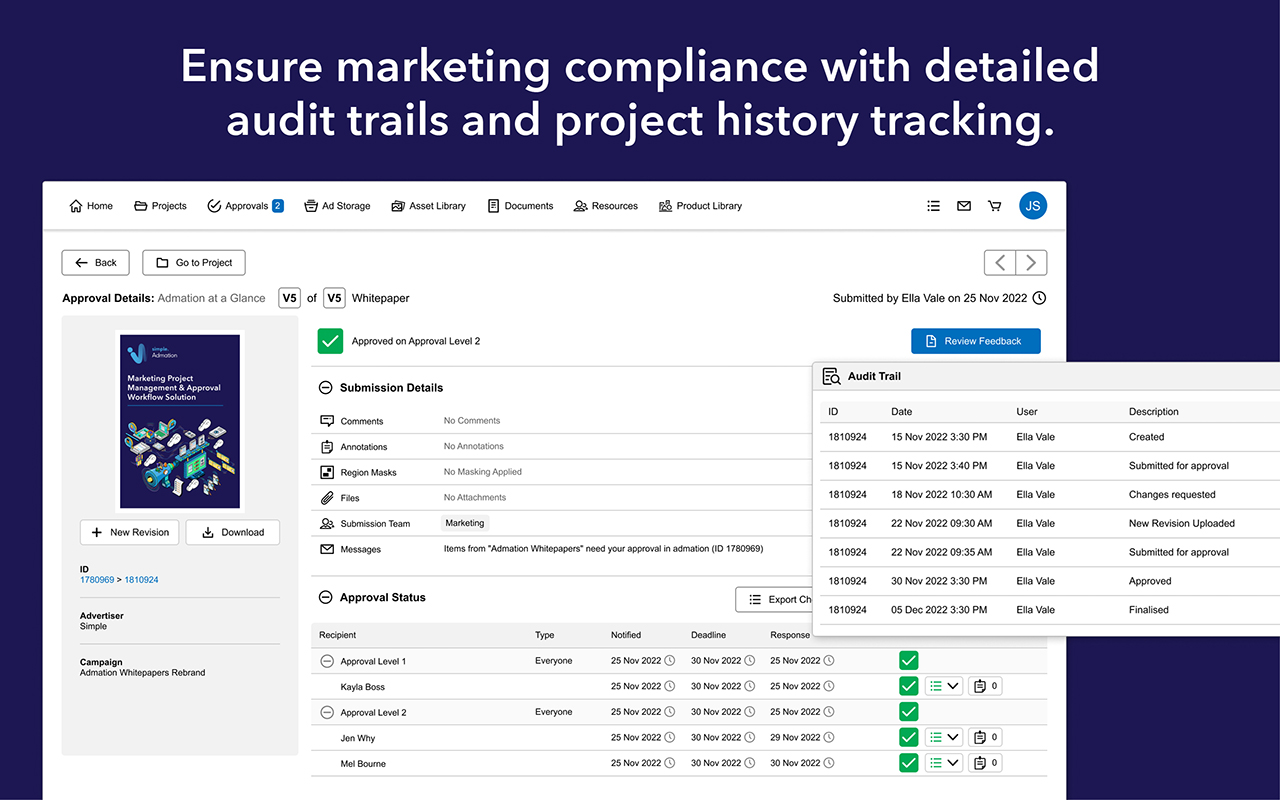Download the whitepaper file
Image resolution: width=1280 pixels, height=800 pixels.
[233, 532]
